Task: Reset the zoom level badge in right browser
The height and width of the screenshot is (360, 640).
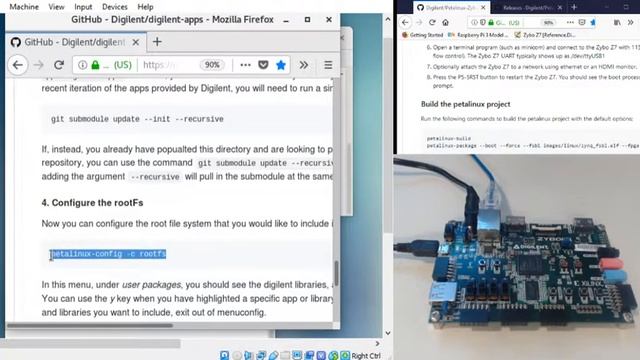Action: [549, 22]
